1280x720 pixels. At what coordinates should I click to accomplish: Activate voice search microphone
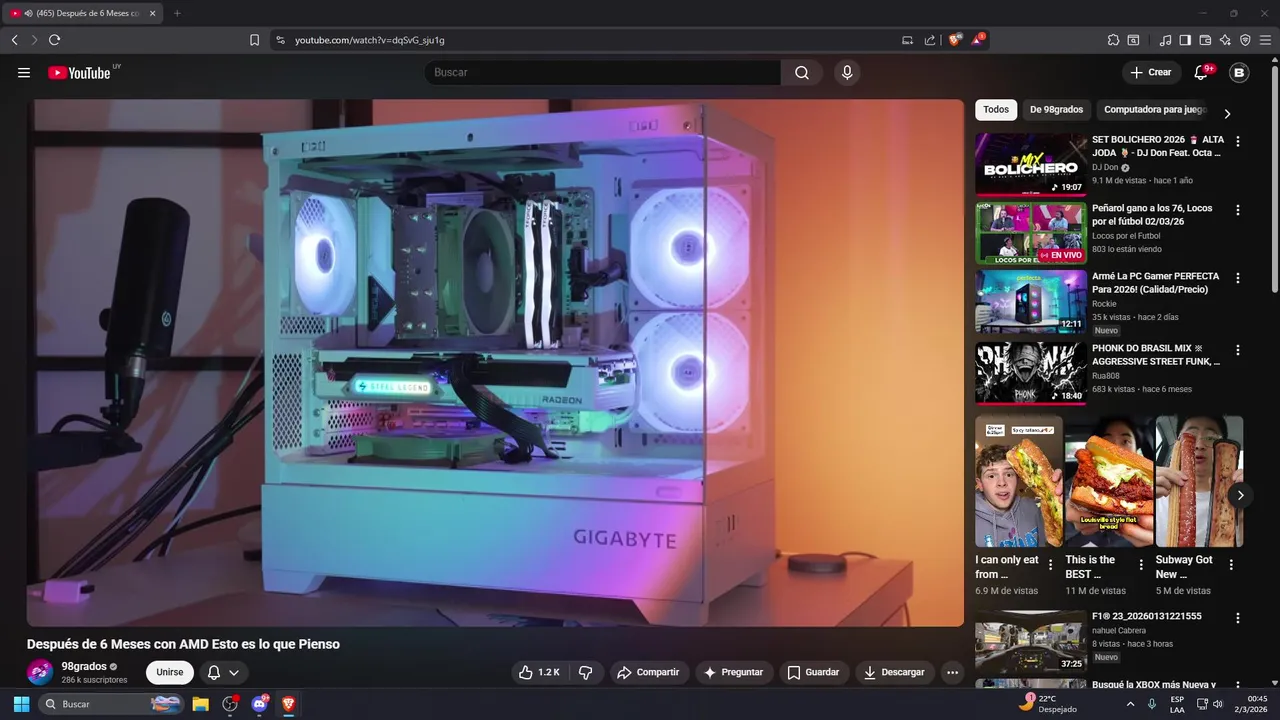coord(847,72)
